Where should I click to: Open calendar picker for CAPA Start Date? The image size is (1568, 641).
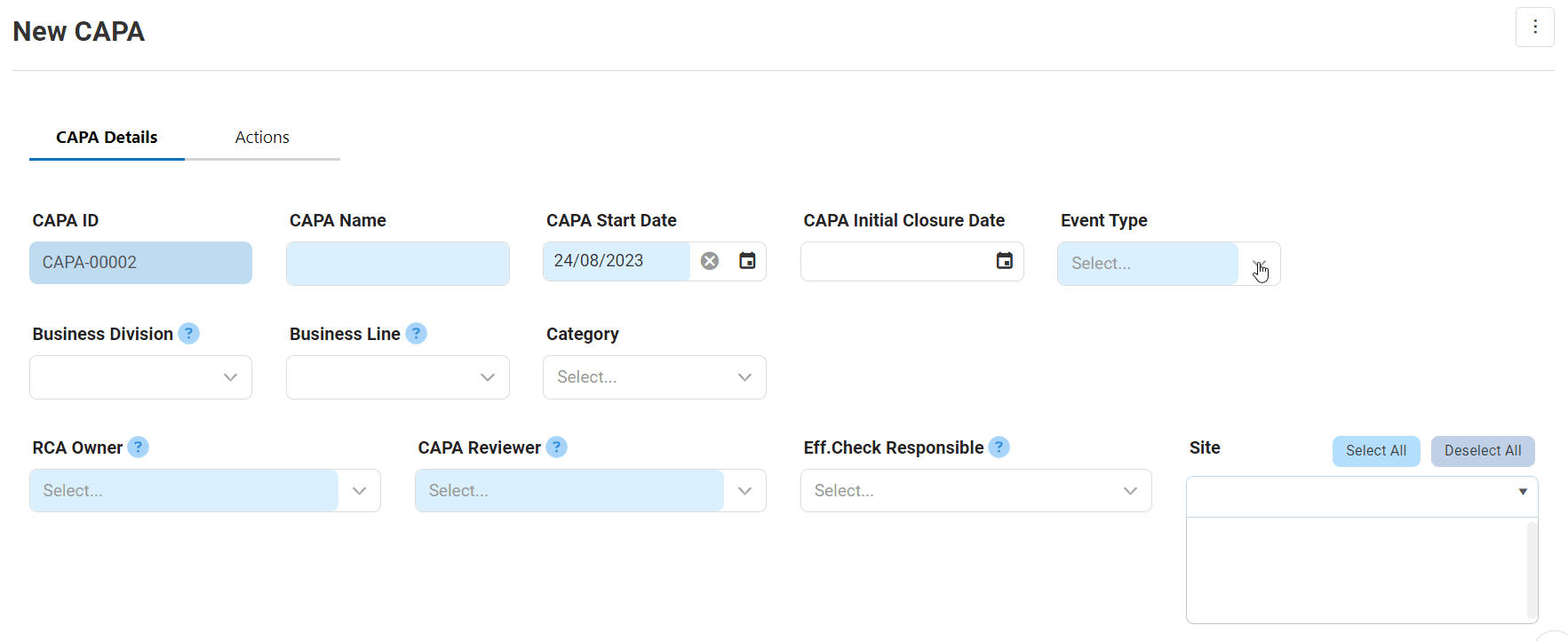(747, 261)
